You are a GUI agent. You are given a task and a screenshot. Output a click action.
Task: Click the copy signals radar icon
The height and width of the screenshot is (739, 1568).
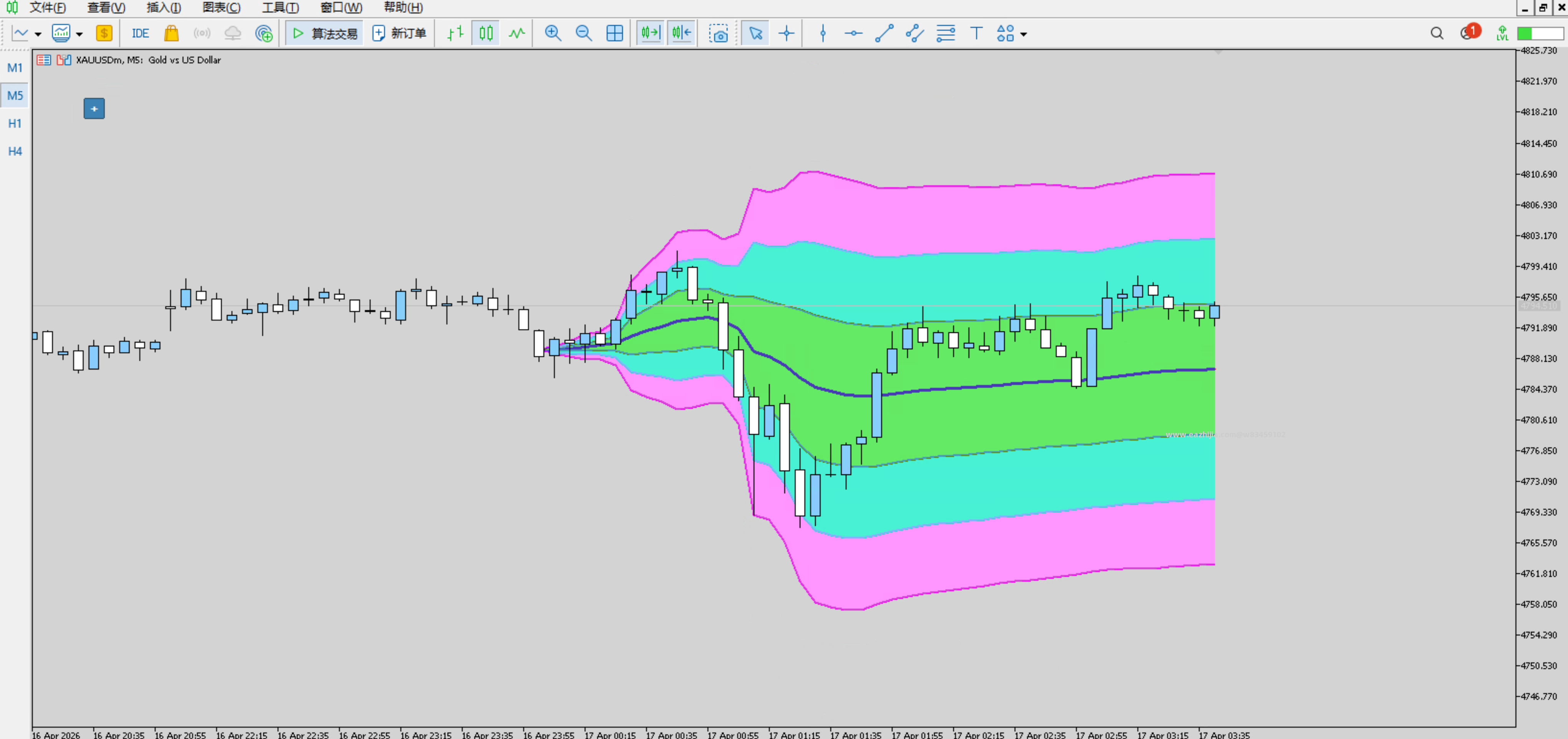264,33
